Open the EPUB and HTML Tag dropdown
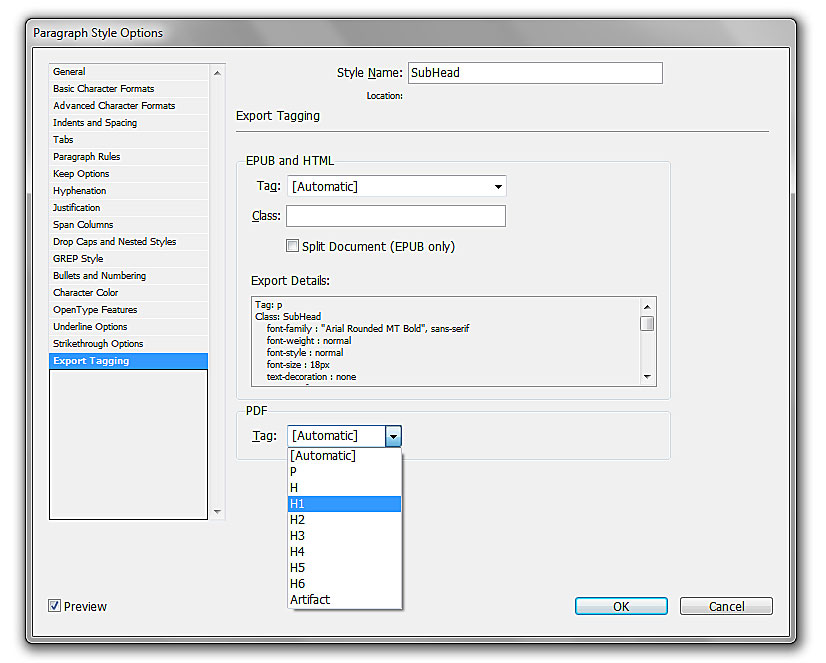The height and width of the screenshot is (663, 826). click(x=397, y=186)
